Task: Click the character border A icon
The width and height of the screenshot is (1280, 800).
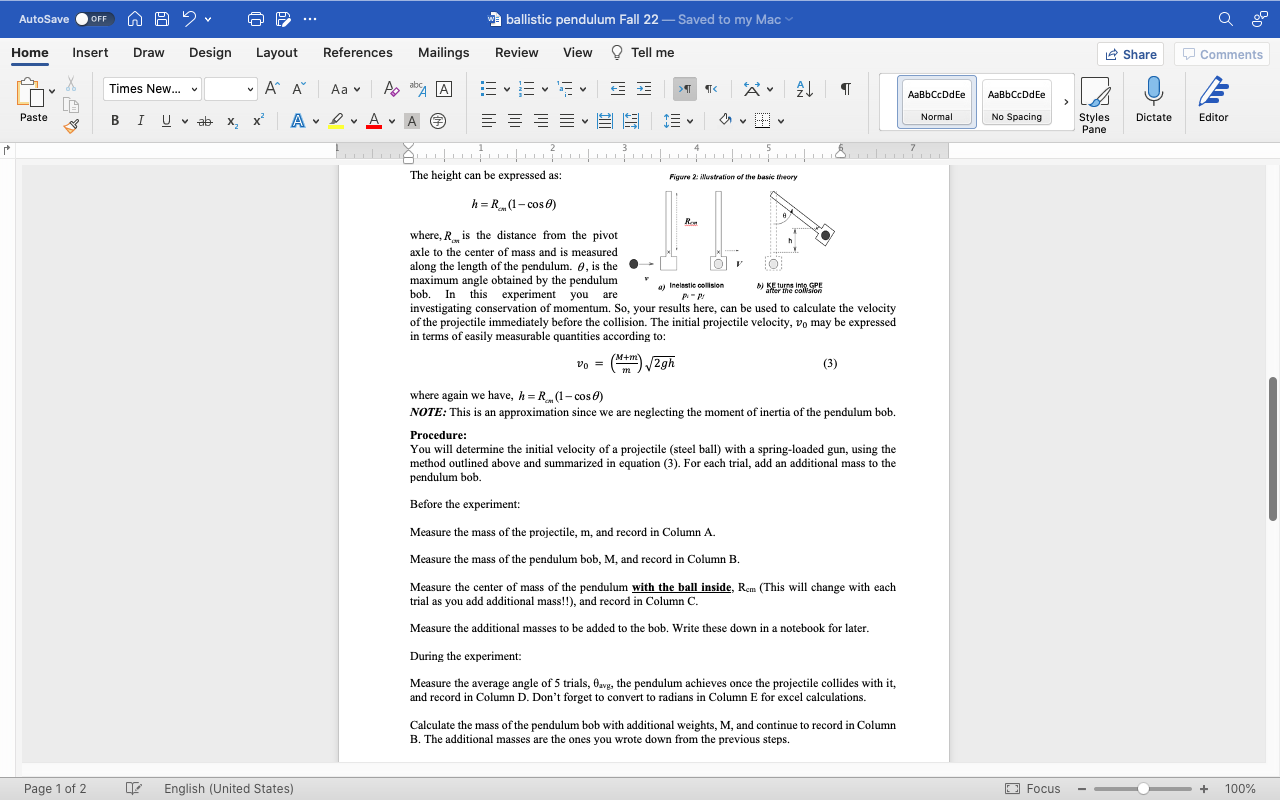Action: click(x=444, y=89)
